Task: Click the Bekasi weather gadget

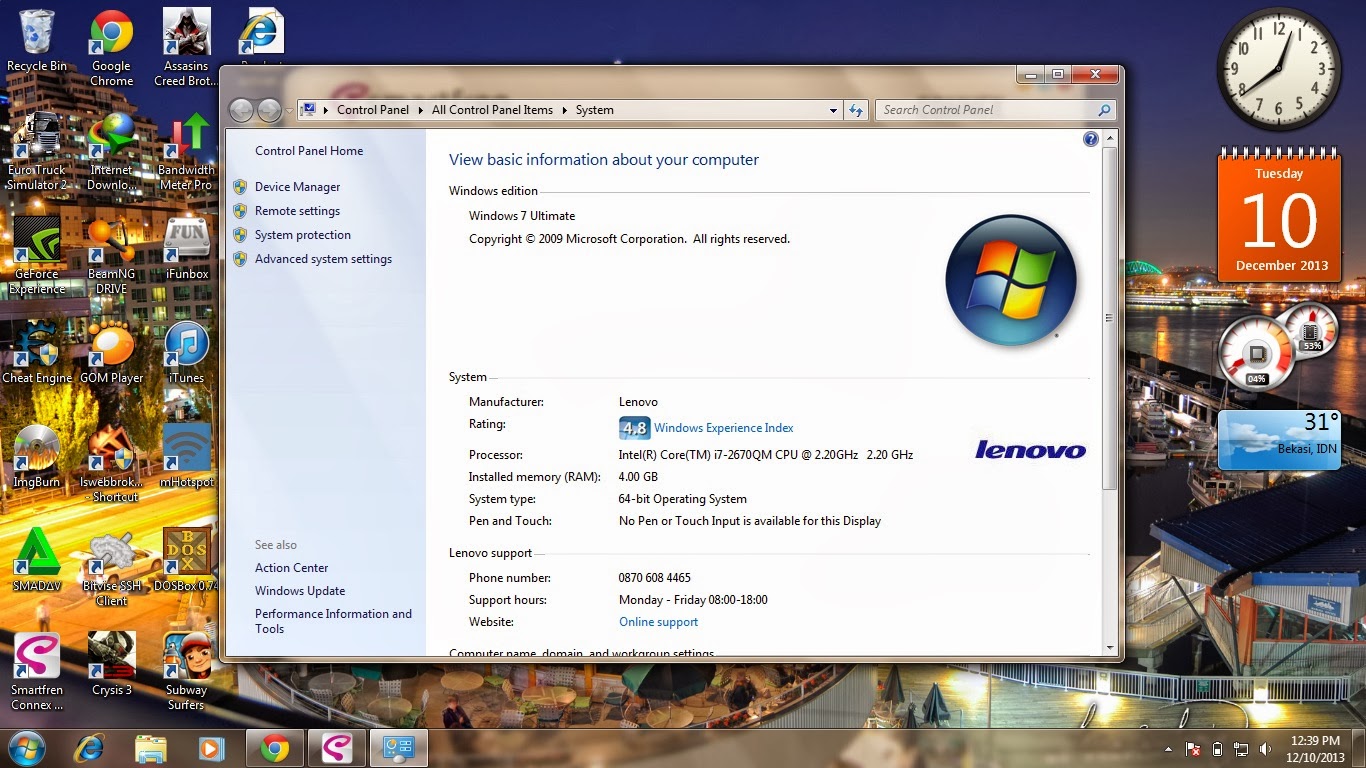Action: click(x=1279, y=441)
